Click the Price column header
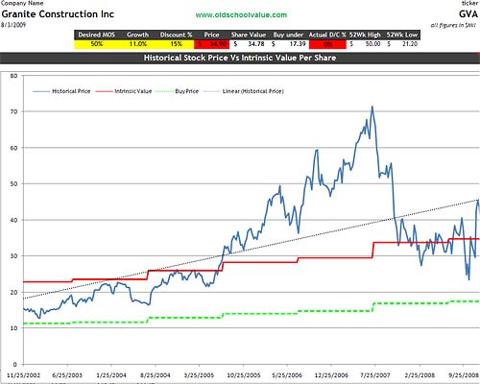Image resolution: width=480 pixels, height=384 pixels. [212, 35]
